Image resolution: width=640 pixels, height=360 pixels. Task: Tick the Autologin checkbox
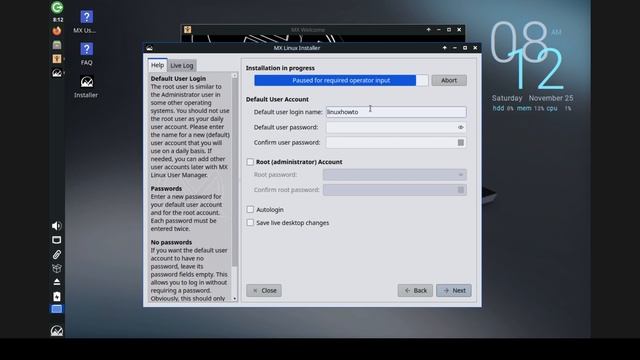(x=250, y=209)
